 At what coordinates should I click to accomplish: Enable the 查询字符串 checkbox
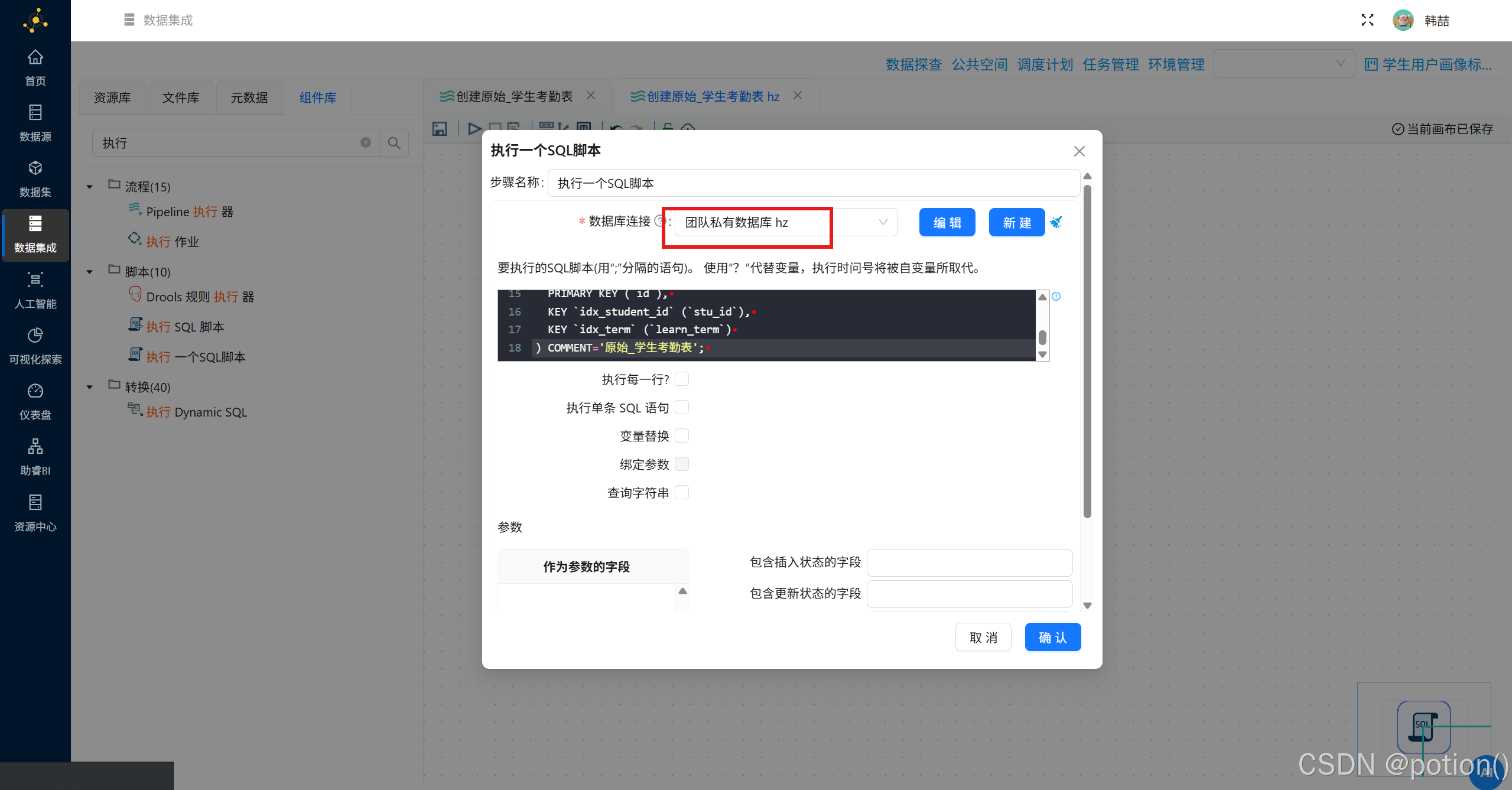click(682, 492)
